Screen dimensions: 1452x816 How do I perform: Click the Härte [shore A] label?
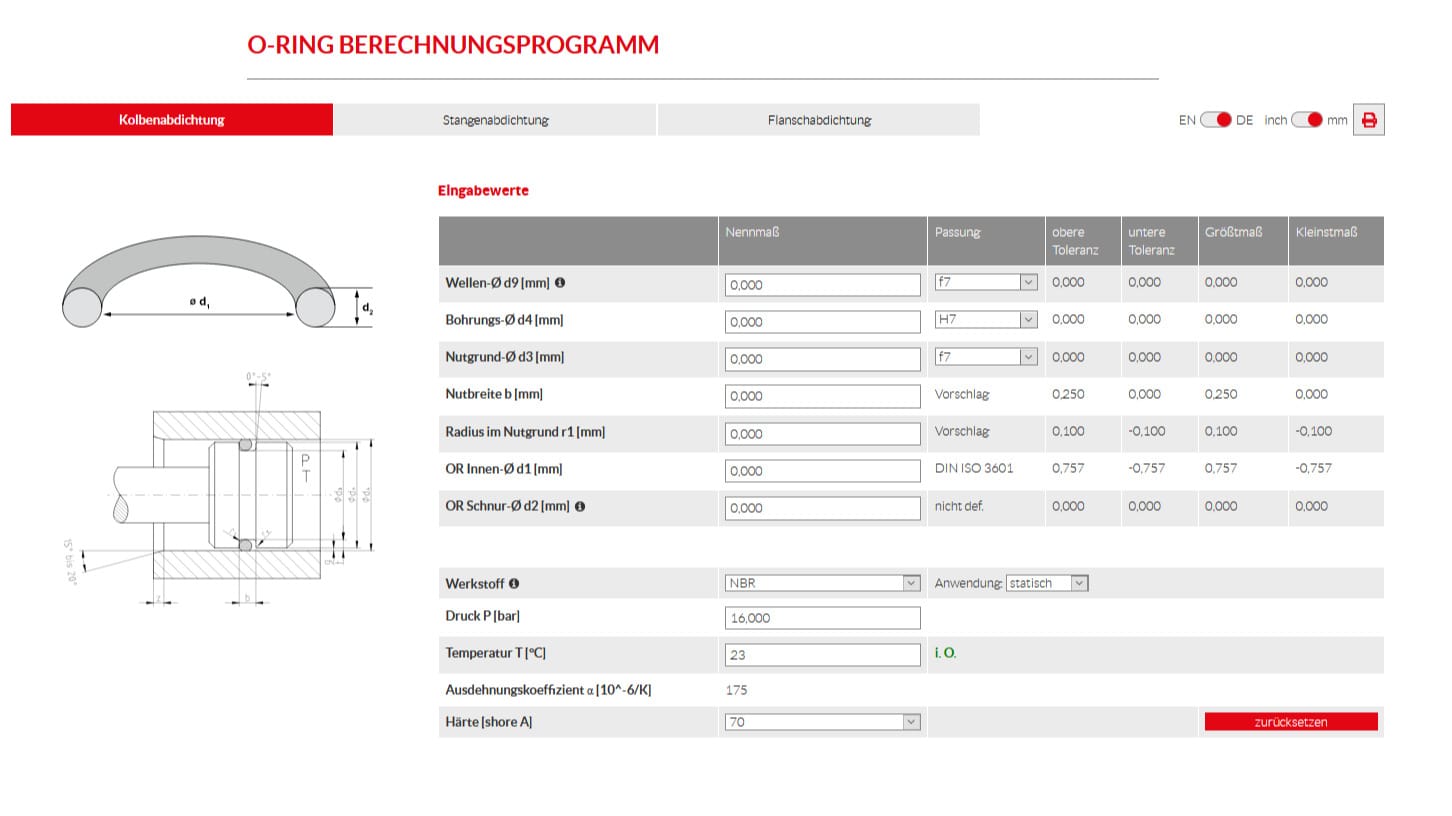489,722
